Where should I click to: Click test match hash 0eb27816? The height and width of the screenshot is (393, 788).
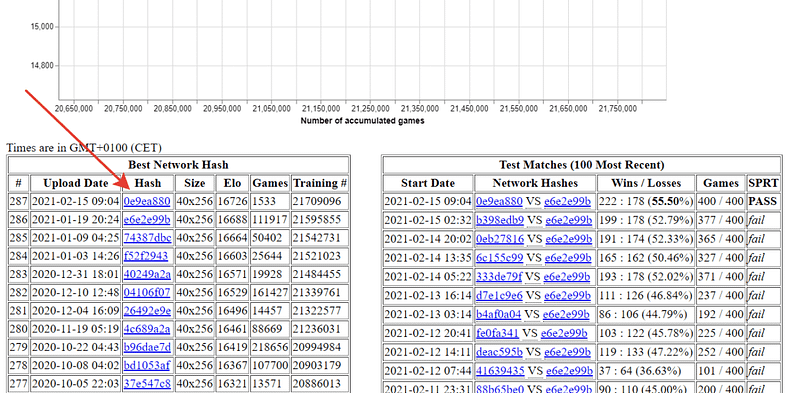pos(500,239)
